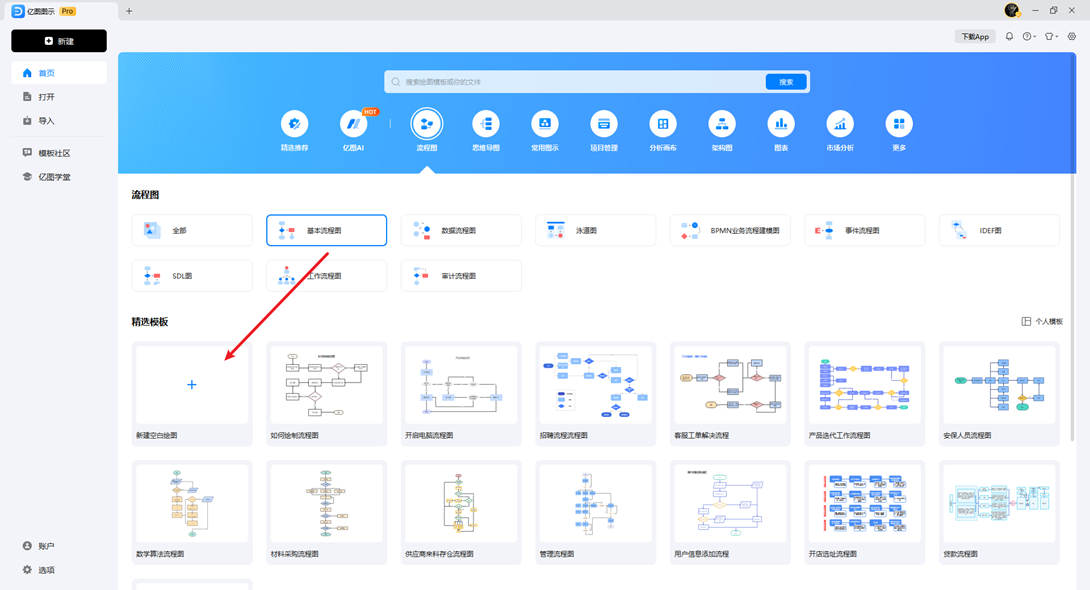This screenshot has height=590, width=1090.
Task: Click the user avatar in title bar
Action: pos(1012,10)
